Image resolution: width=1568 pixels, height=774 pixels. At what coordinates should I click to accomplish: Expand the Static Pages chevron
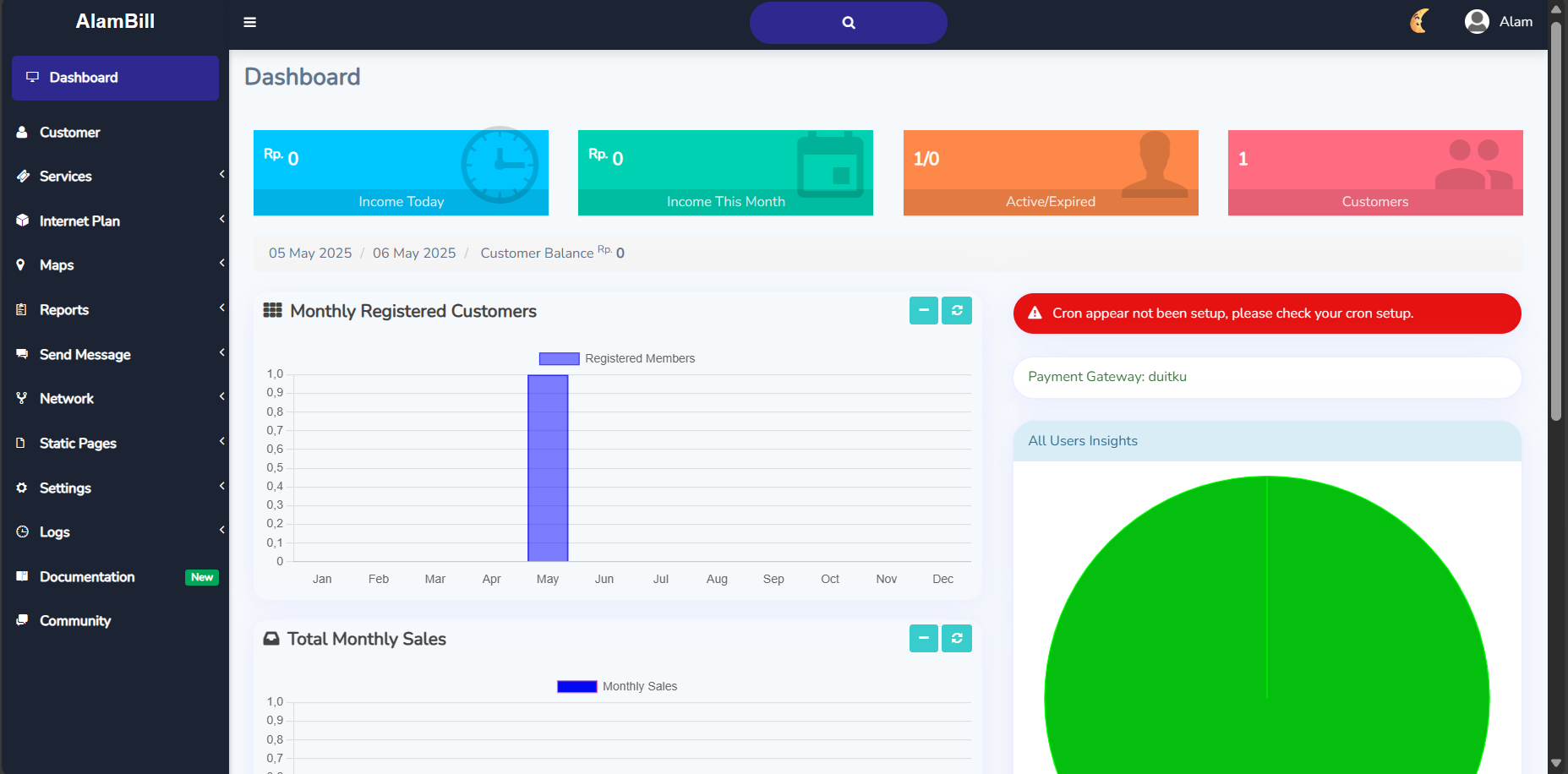coord(221,441)
